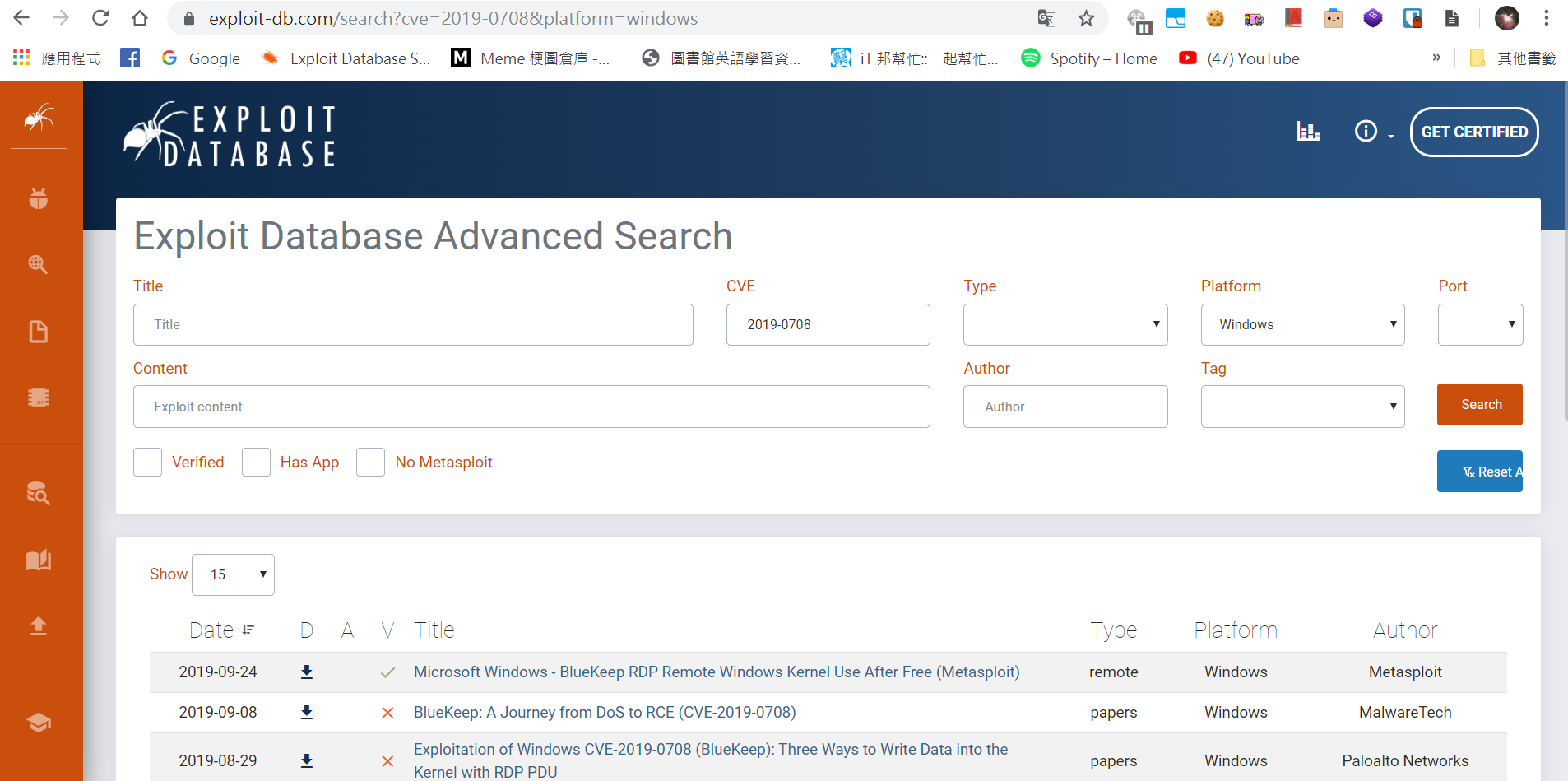Download the 2019-09-08 BlueKeep paper
Screen dimensions: 1568x781
(x=307, y=713)
